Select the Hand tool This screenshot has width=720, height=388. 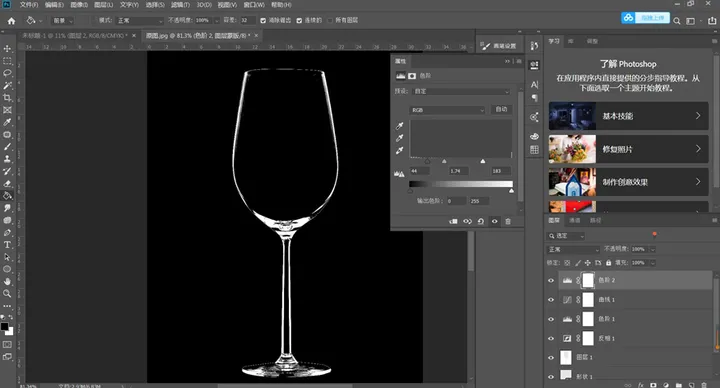coord(7,281)
